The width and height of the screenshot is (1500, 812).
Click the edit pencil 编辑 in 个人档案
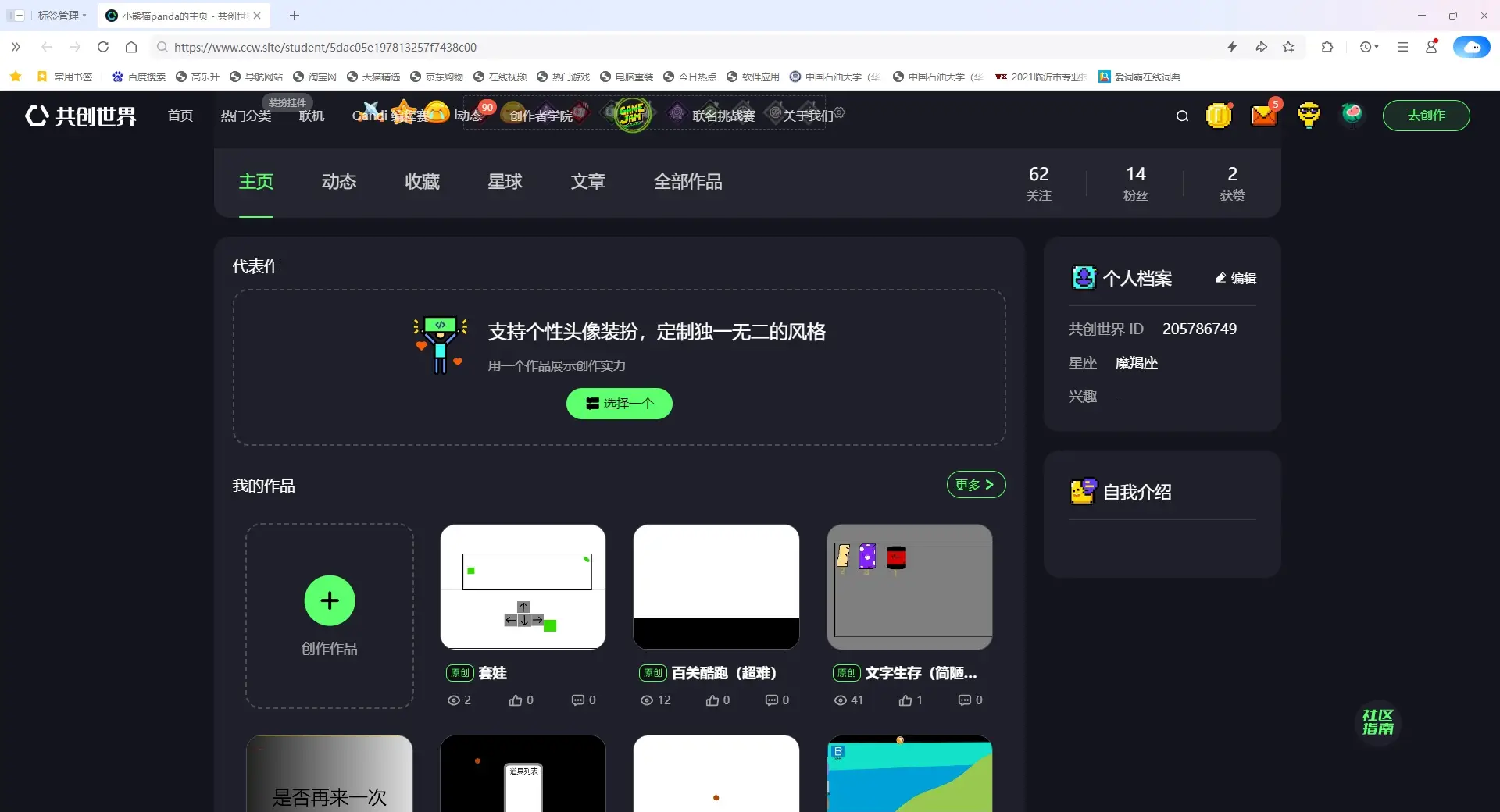1236,278
